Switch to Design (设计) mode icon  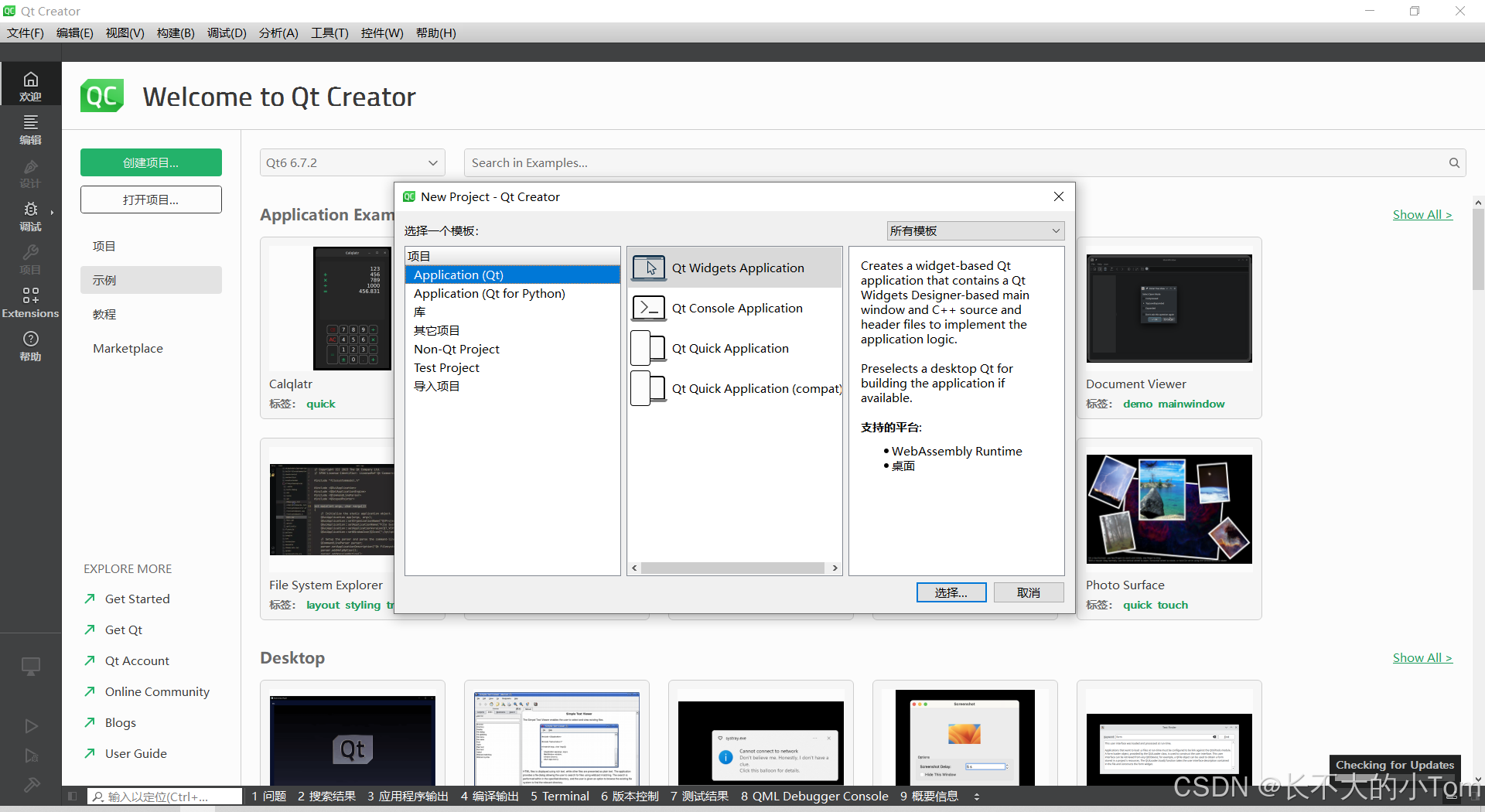(x=30, y=172)
